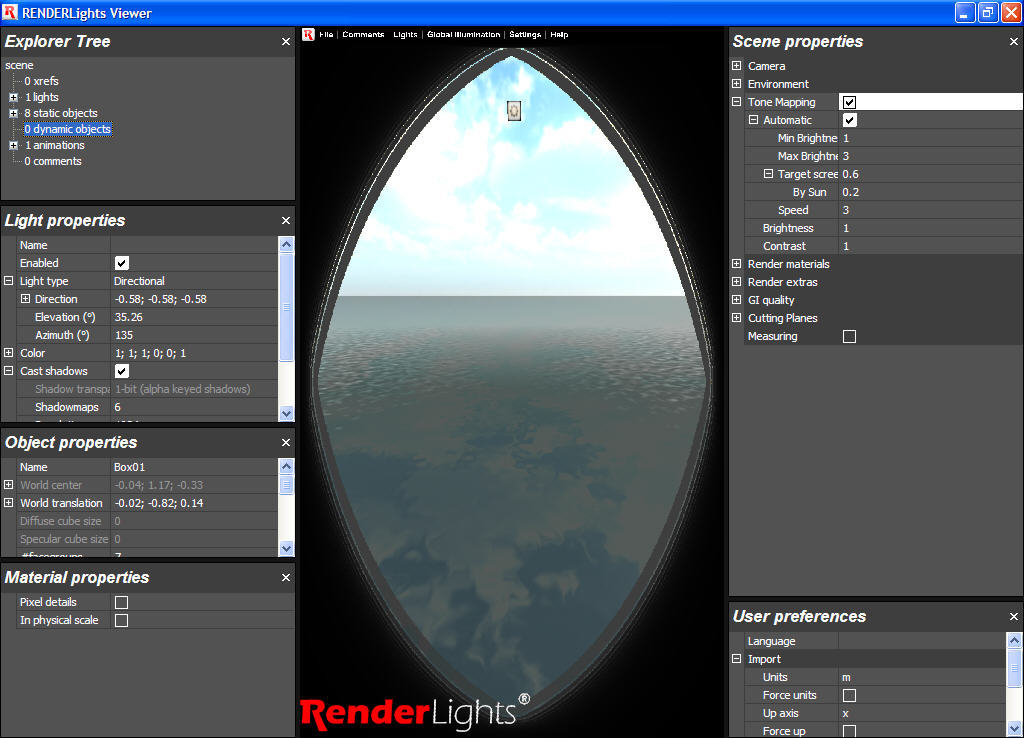Toggle the Automatic tone mapping checkbox
Screen dimensions: 1024x738
849,120
